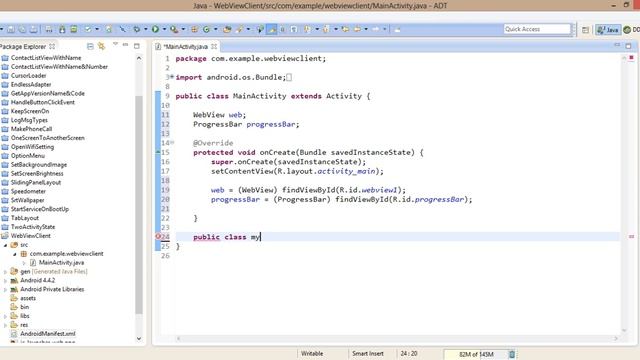
Task: Expand the gen folder node
Action: tap(6, 271)
